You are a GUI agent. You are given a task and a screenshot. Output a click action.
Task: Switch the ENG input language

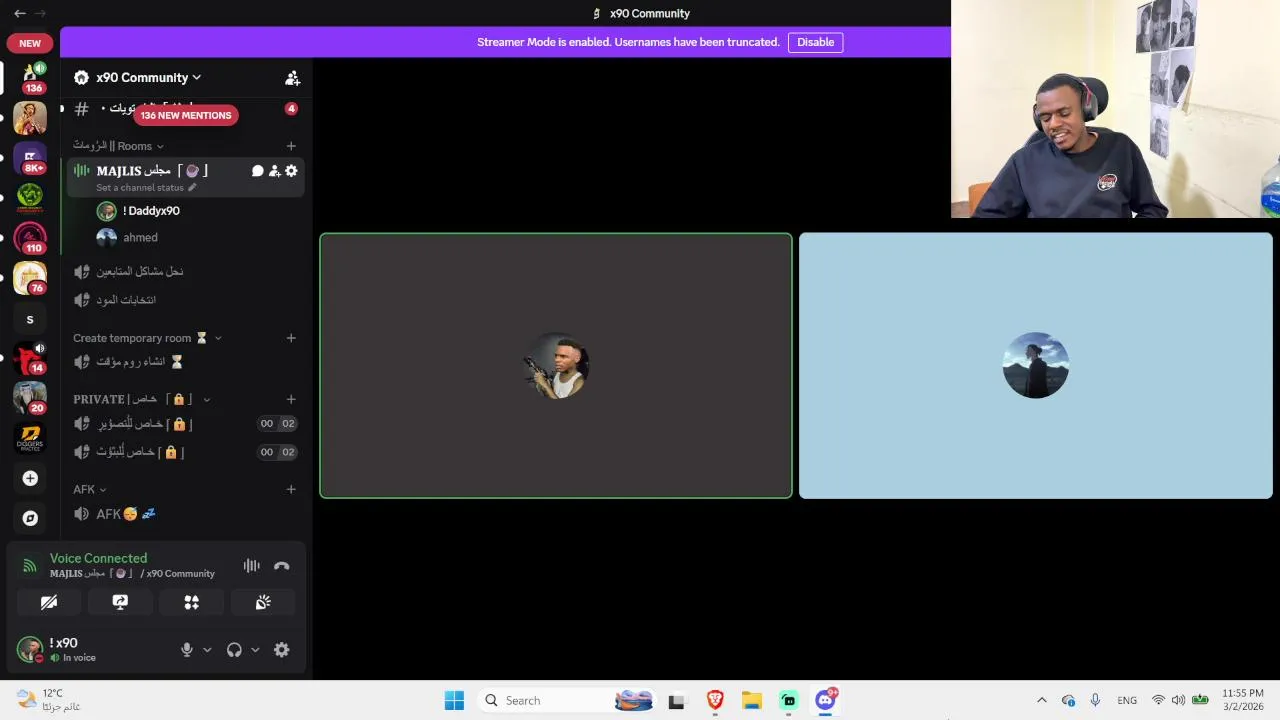coord(1127,700)
